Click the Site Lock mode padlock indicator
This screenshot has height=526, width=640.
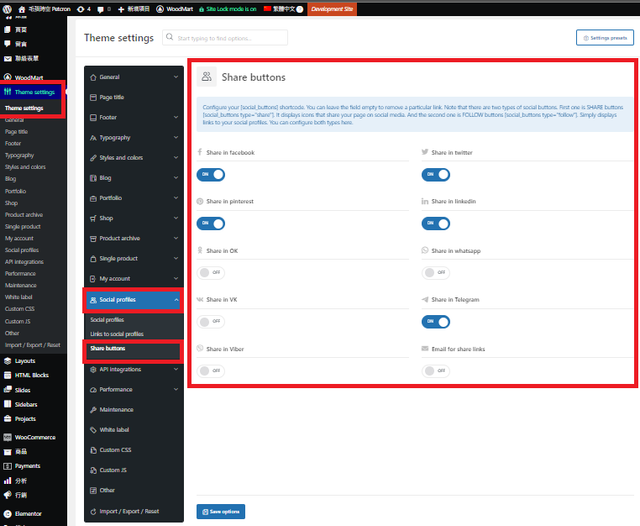(x=202, y=9)
